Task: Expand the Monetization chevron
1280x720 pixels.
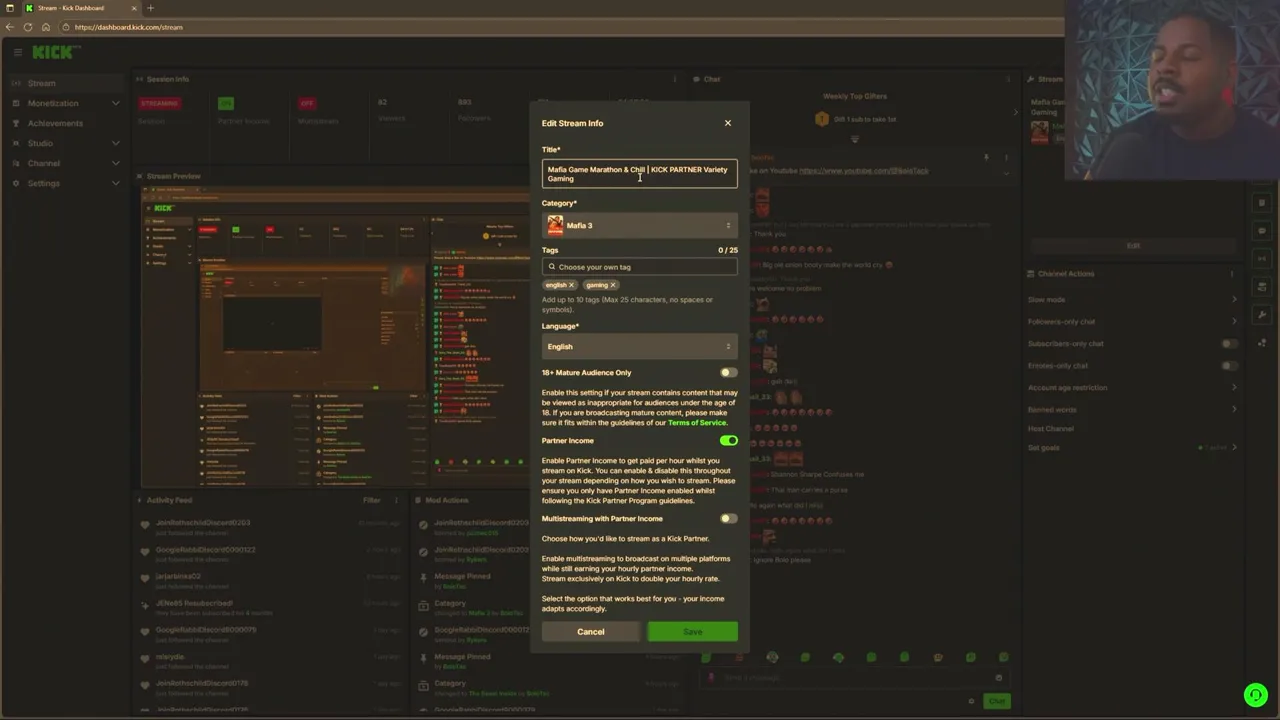Action: point(116,103)
